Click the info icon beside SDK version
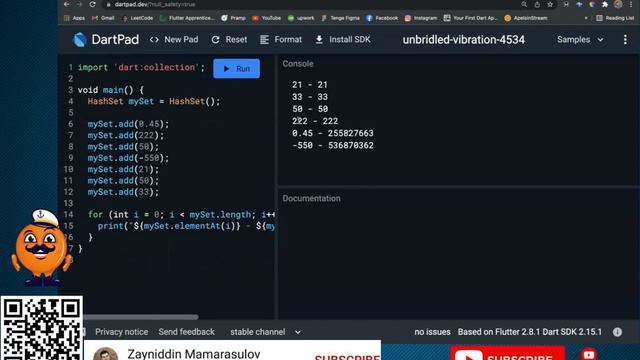640x360 pixels. pos(617,332)
